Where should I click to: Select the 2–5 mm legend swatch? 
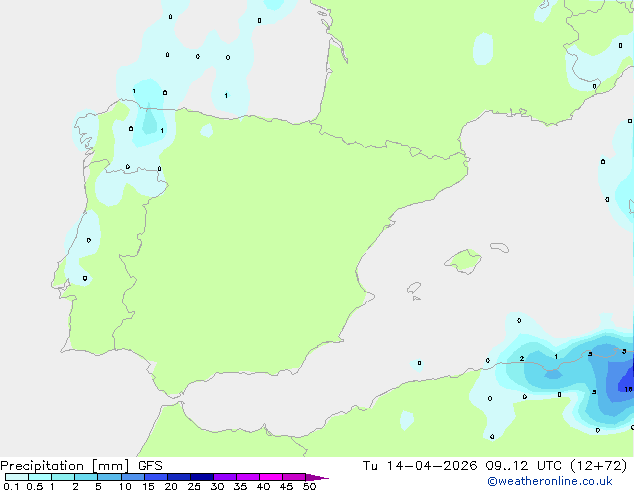click(86, 477)
